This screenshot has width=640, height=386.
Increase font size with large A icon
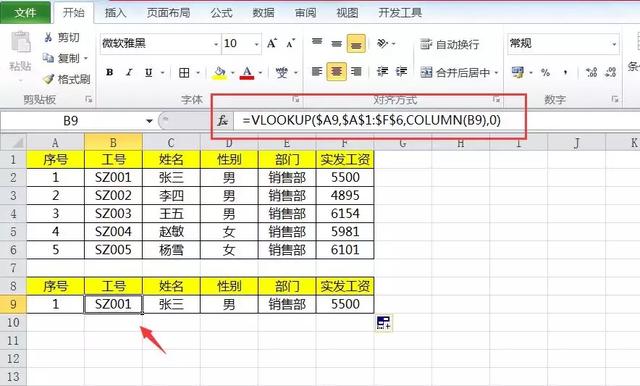(x=272, y=43)
